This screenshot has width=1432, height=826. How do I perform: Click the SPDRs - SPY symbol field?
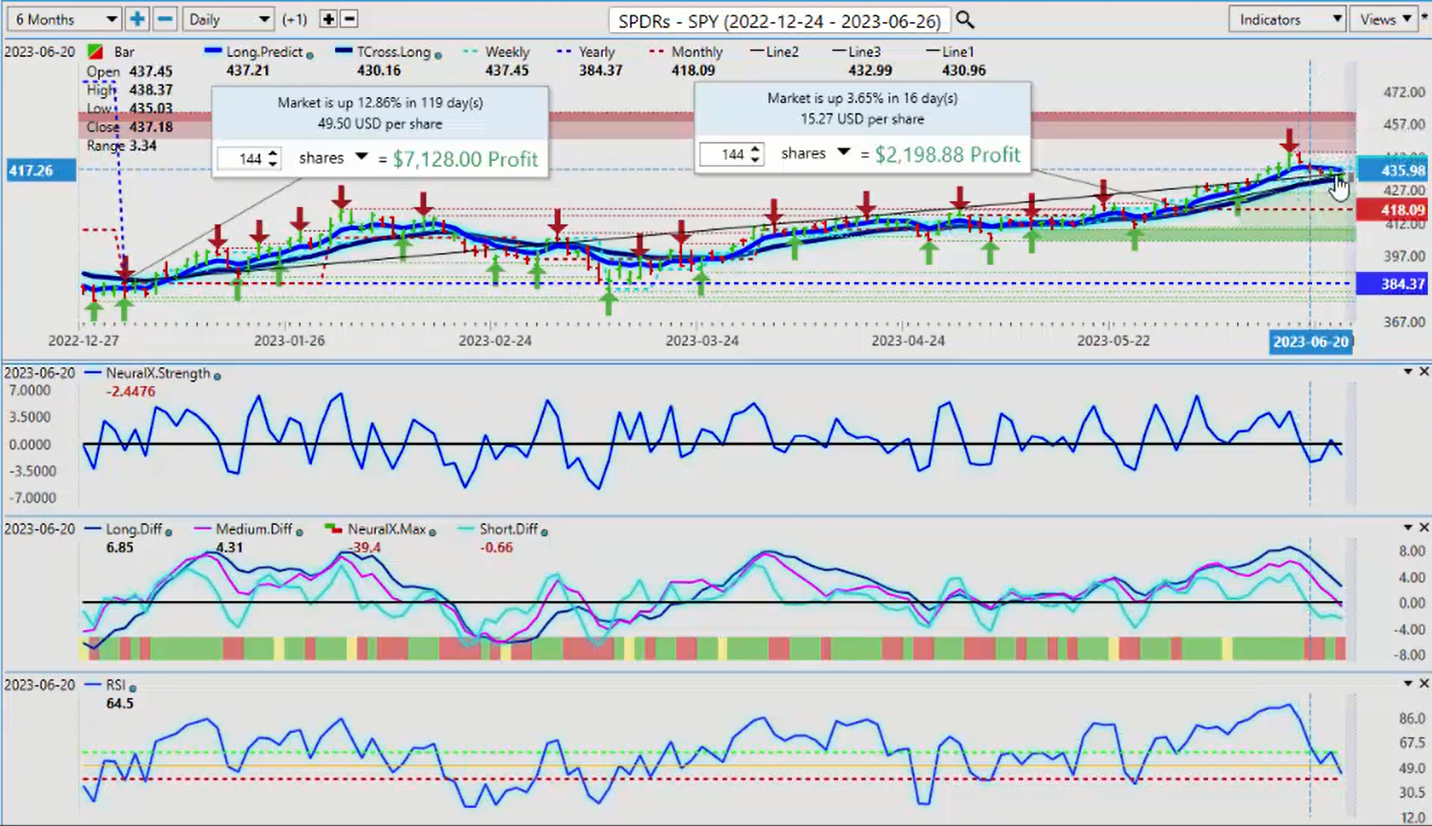pyautogui.click(x=779, y=19)
